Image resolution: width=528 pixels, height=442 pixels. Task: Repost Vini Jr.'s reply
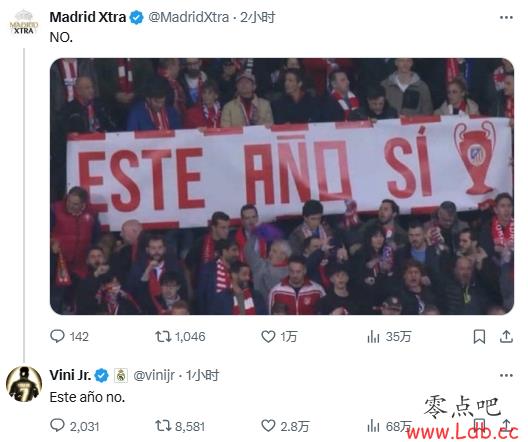180,426
